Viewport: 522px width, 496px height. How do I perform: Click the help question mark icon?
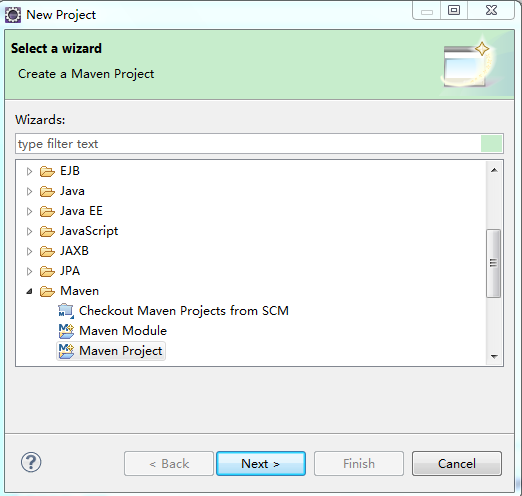(x=31, y=462)
